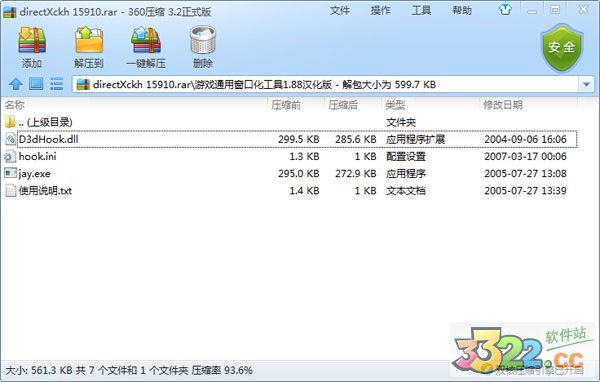Viewport: 600px width, 382px height.
Task: Open the 帮助 menu
Action: click(462, 10)
